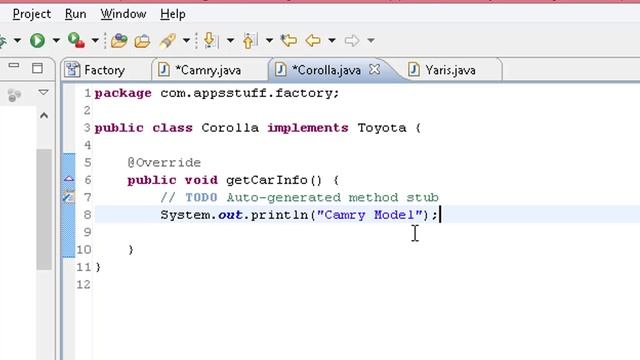Select the Corolla.java tab
Image resolution: width=640 pixels, height=360 pixels.
click(326, 70)
